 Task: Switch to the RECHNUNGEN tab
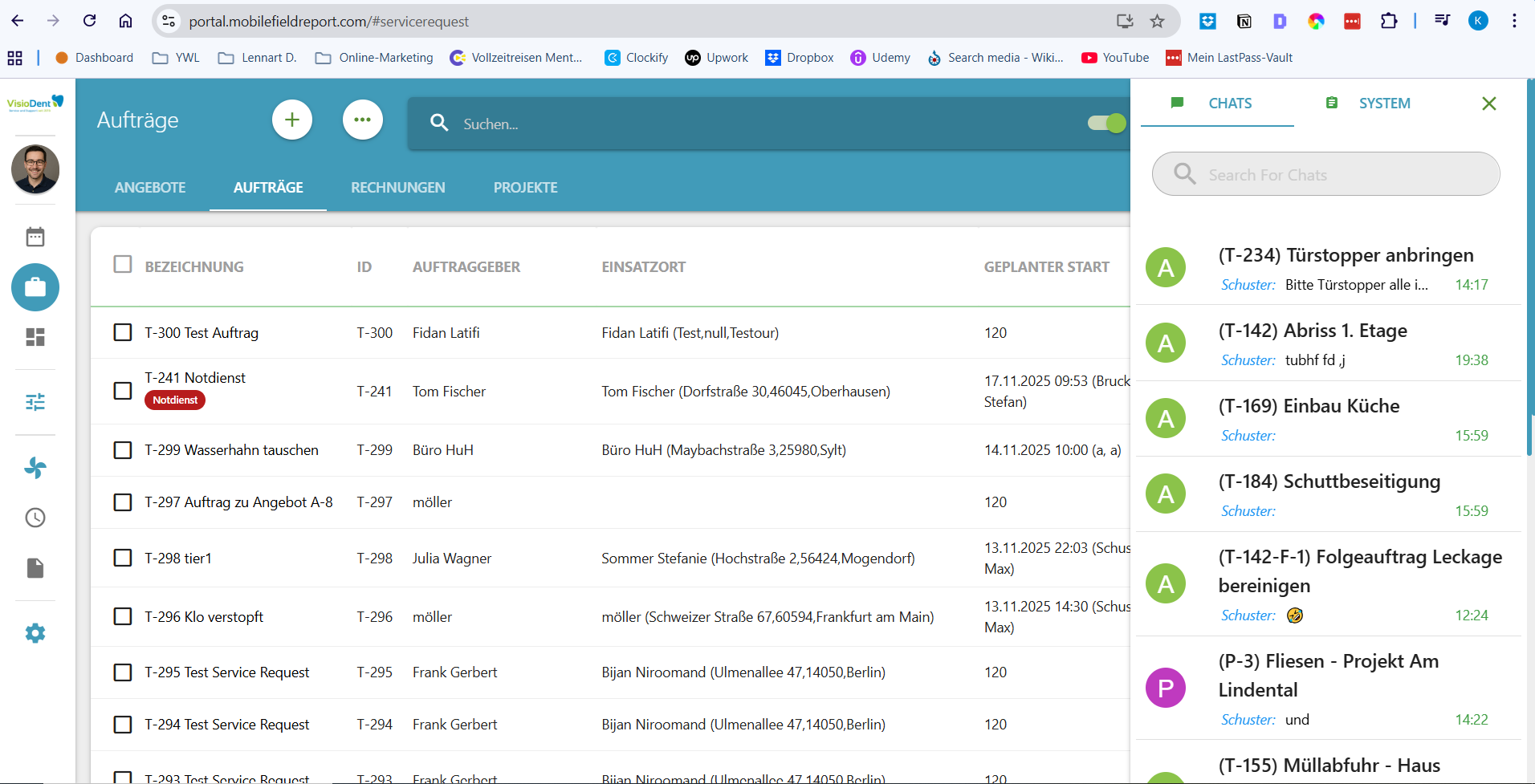pos(397,188)
